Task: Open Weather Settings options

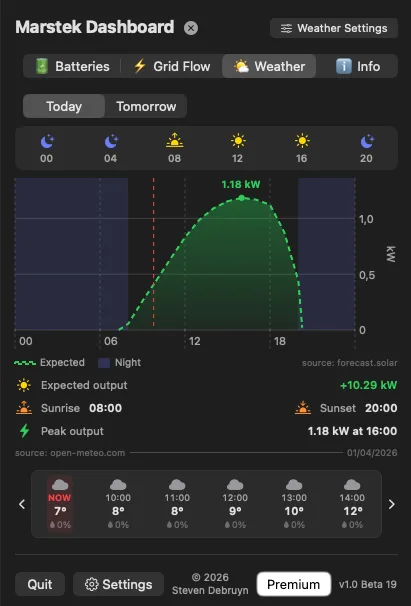Action: tap(334, 28)
